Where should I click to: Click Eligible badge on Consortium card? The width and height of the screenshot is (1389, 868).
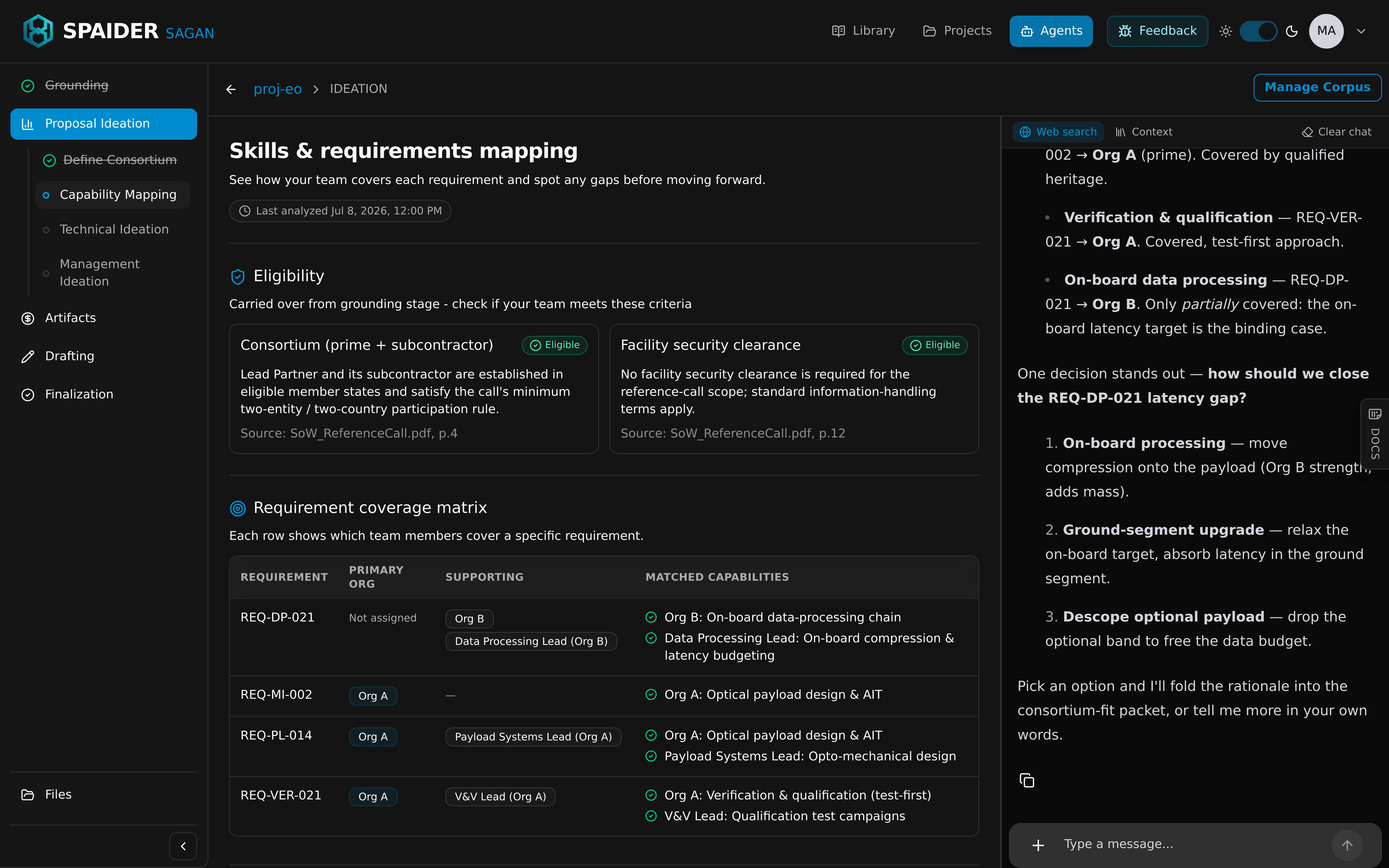(555, 345)
